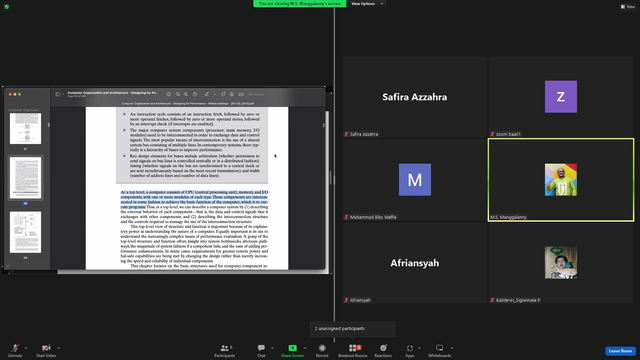The height and width of the screenshot is (360, 640).
Task: Click the green encryption shield icon
Action: tap(7, 7)
